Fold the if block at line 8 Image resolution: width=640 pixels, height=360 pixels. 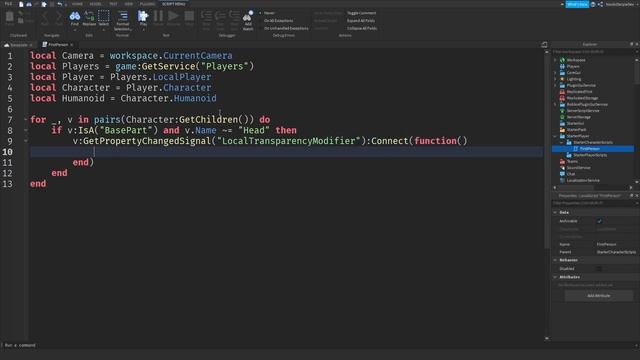tap(26, 130)
